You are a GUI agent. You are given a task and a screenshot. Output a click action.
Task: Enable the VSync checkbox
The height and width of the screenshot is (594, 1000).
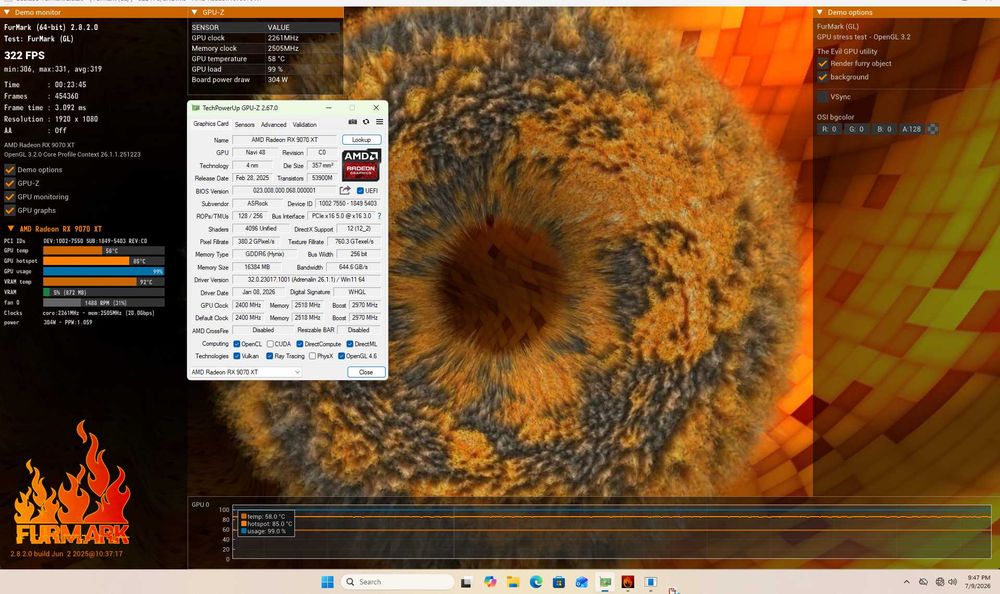pyautogui.click(x=823, y=97)
